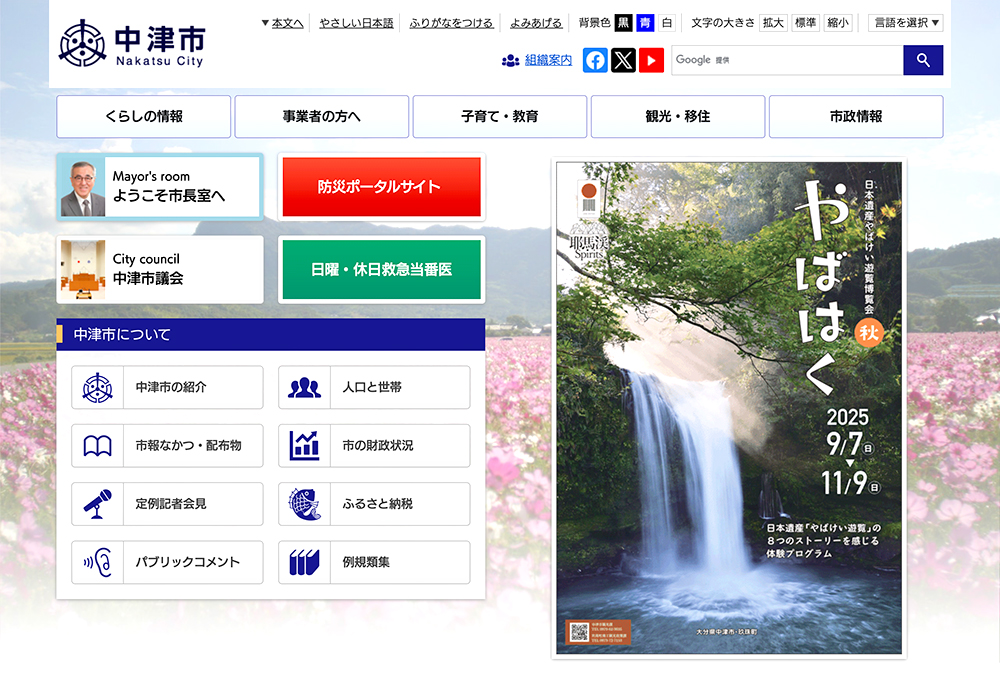Open the 組織案内 link
The height and width of the screenshot is (681, 1000).
(x=547, y=61)
